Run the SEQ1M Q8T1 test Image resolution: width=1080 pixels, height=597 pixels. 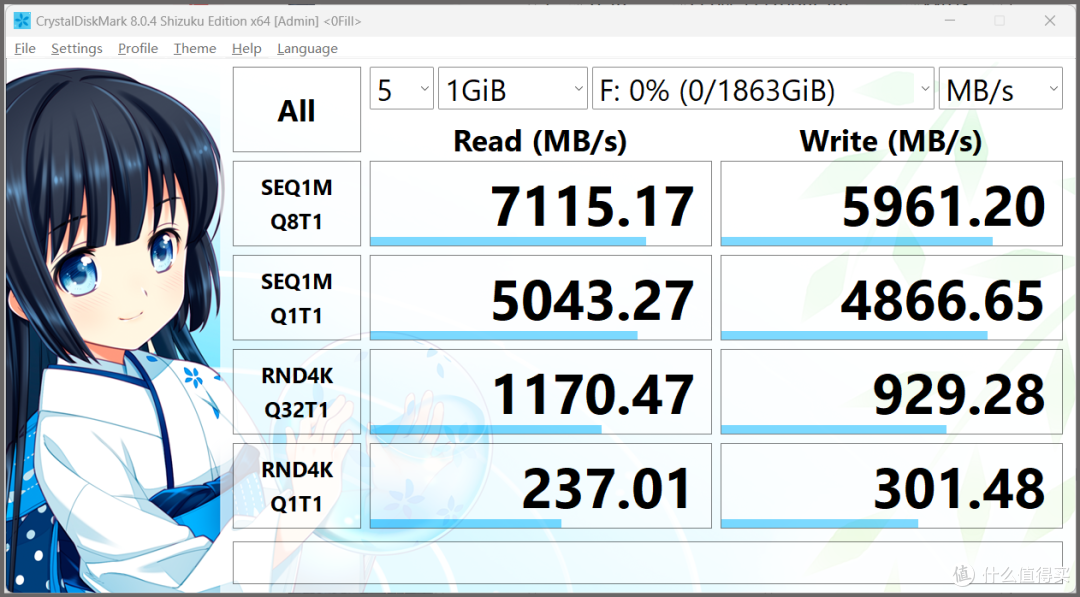coord(296,203)
